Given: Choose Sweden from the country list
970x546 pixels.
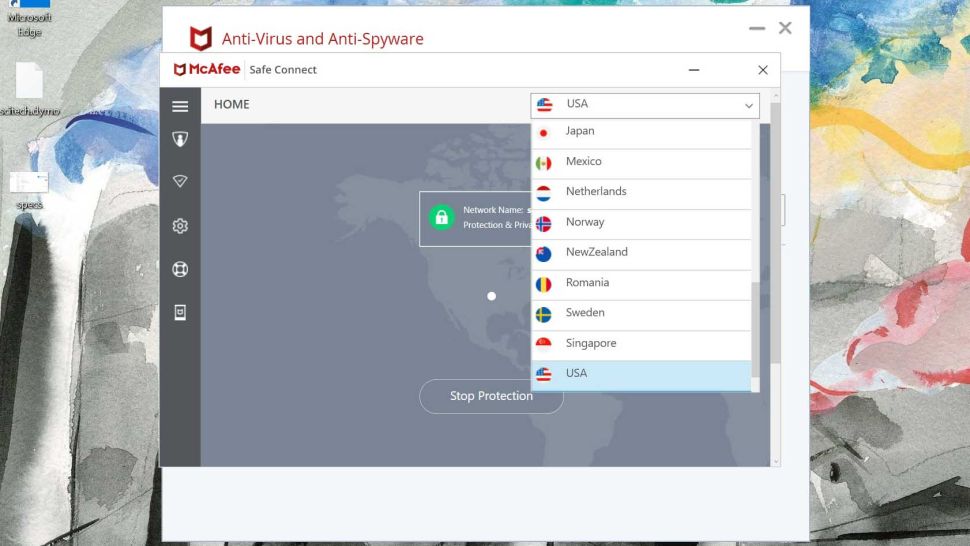Looking at the screenshot, I should tap(642, 314).
